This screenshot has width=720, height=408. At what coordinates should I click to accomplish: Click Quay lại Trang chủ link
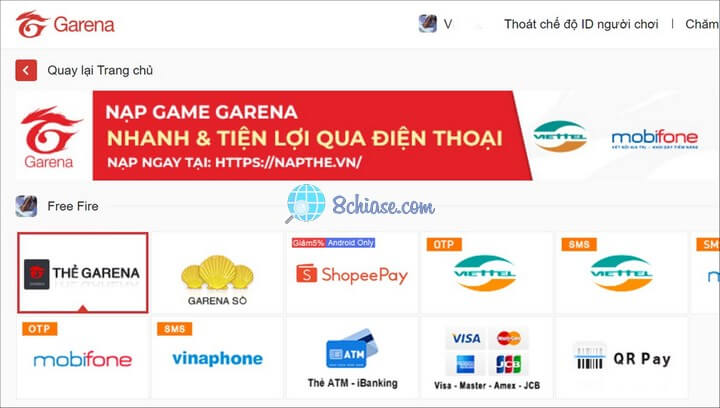tap(100, 70)
